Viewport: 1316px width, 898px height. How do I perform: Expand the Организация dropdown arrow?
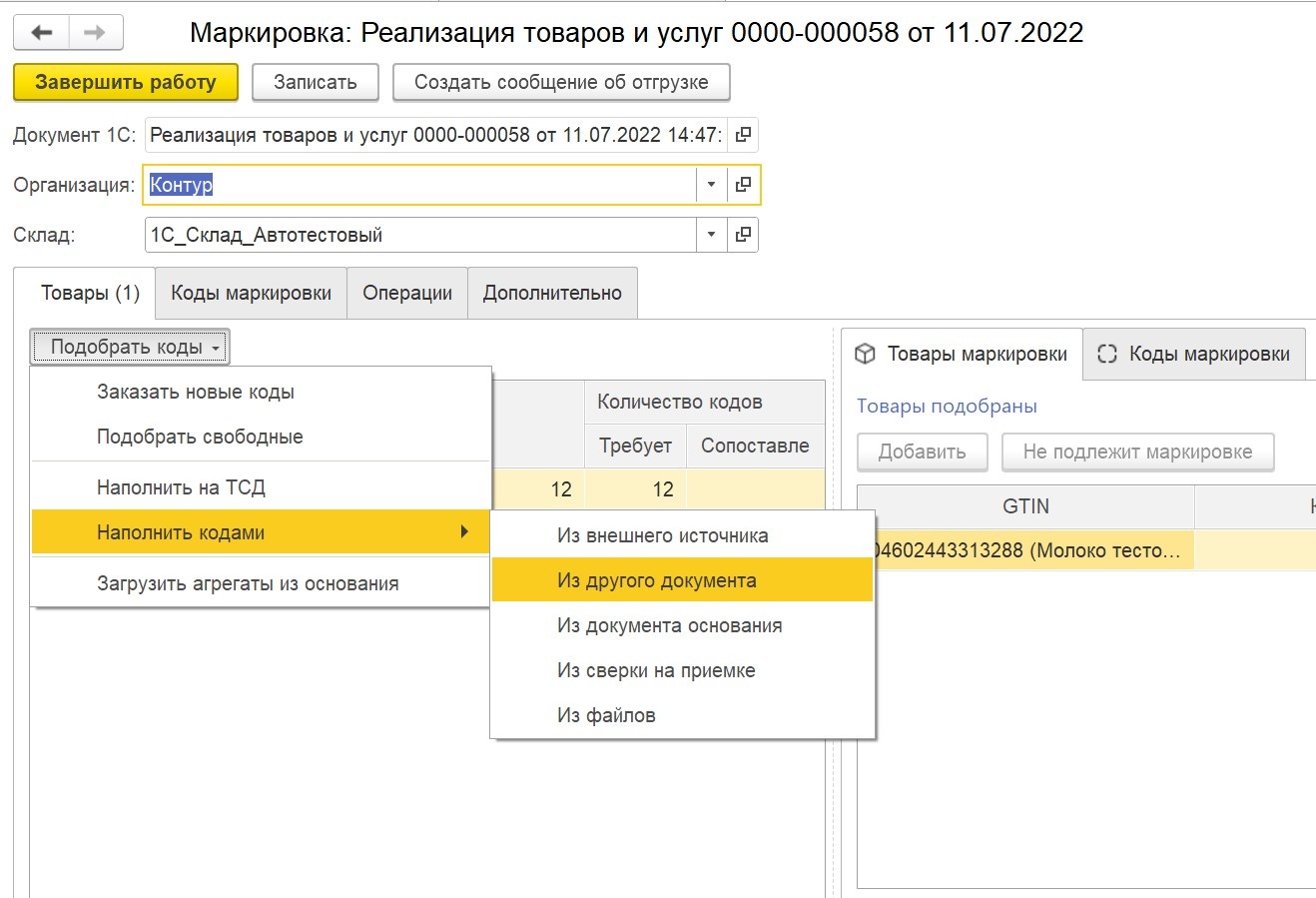(711, 185)
